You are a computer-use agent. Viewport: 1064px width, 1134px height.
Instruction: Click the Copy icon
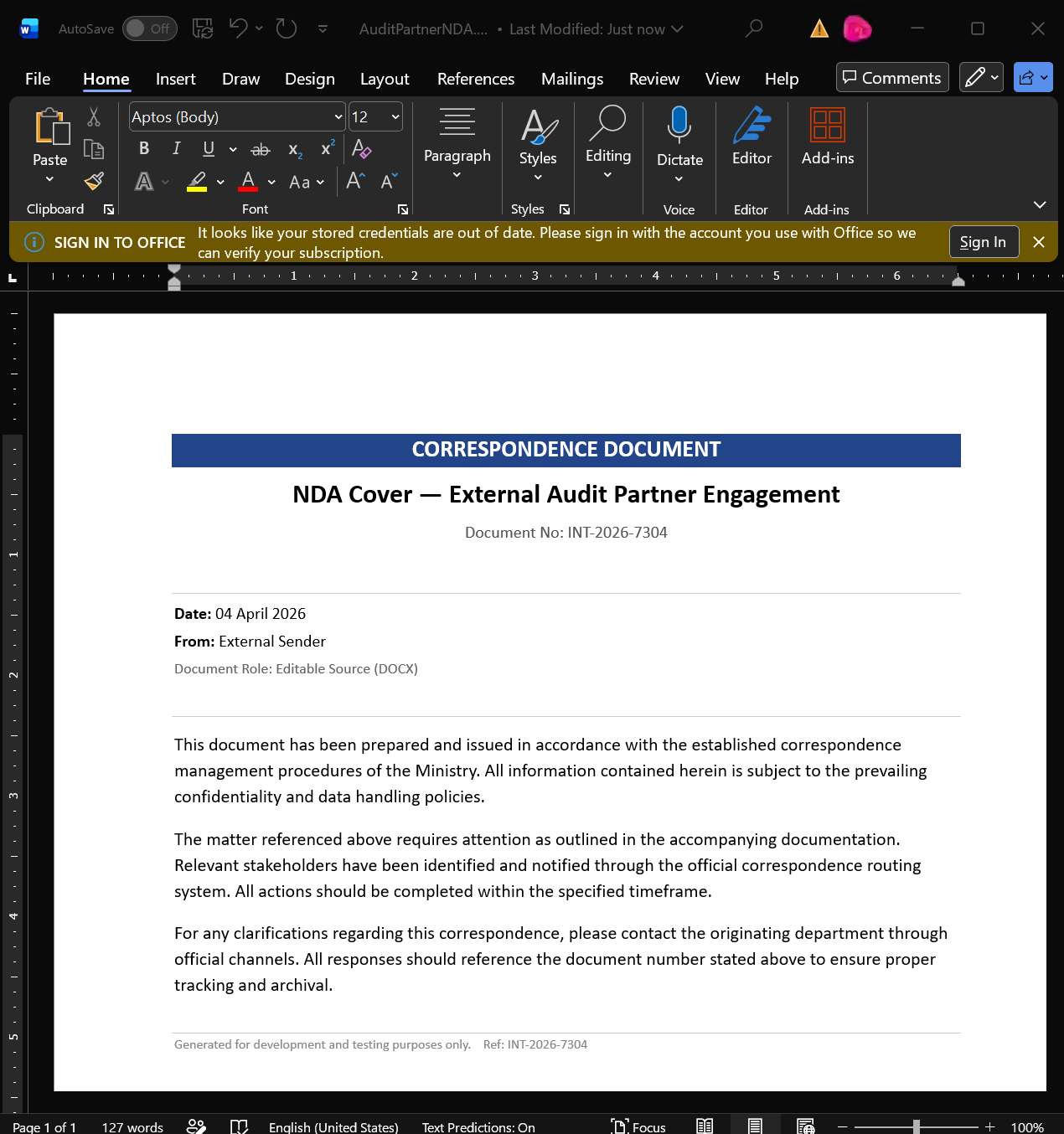(x=94, y=149)
